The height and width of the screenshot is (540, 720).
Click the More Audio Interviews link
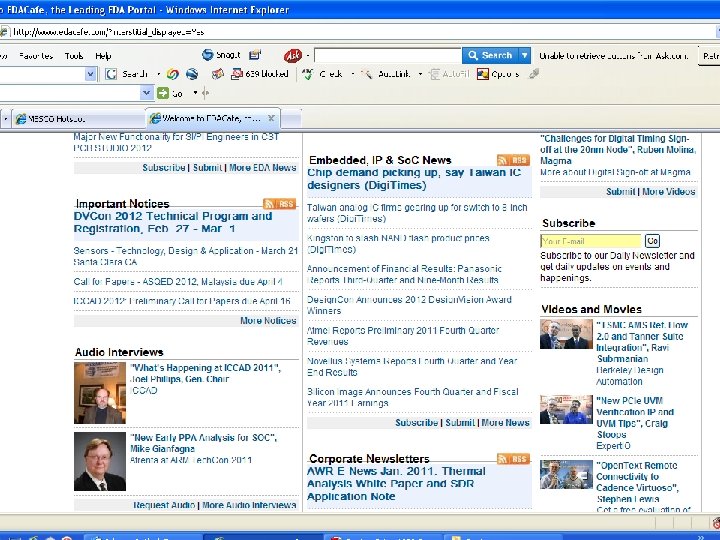249,505
